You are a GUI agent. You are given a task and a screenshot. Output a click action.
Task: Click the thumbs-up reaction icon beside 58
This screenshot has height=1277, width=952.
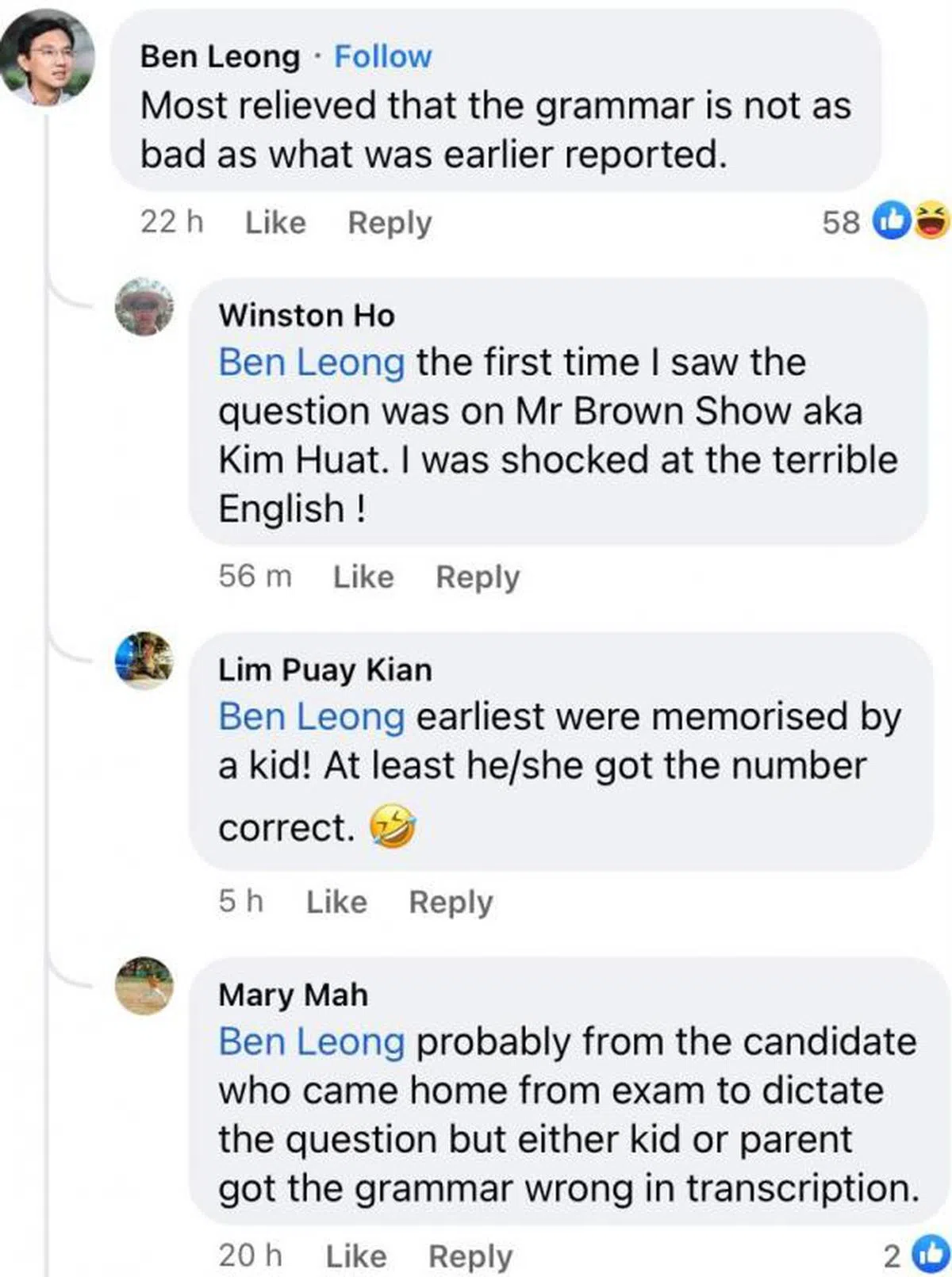[x=889, y=221]
